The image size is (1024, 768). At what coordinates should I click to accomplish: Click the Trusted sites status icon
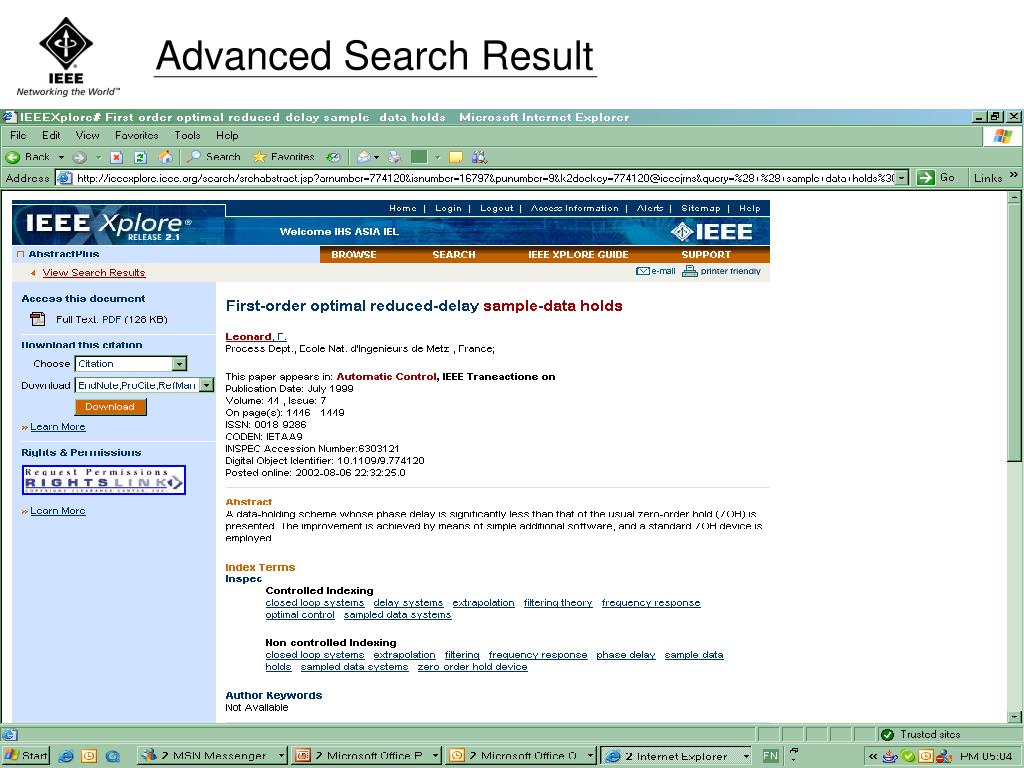point(887,735)
